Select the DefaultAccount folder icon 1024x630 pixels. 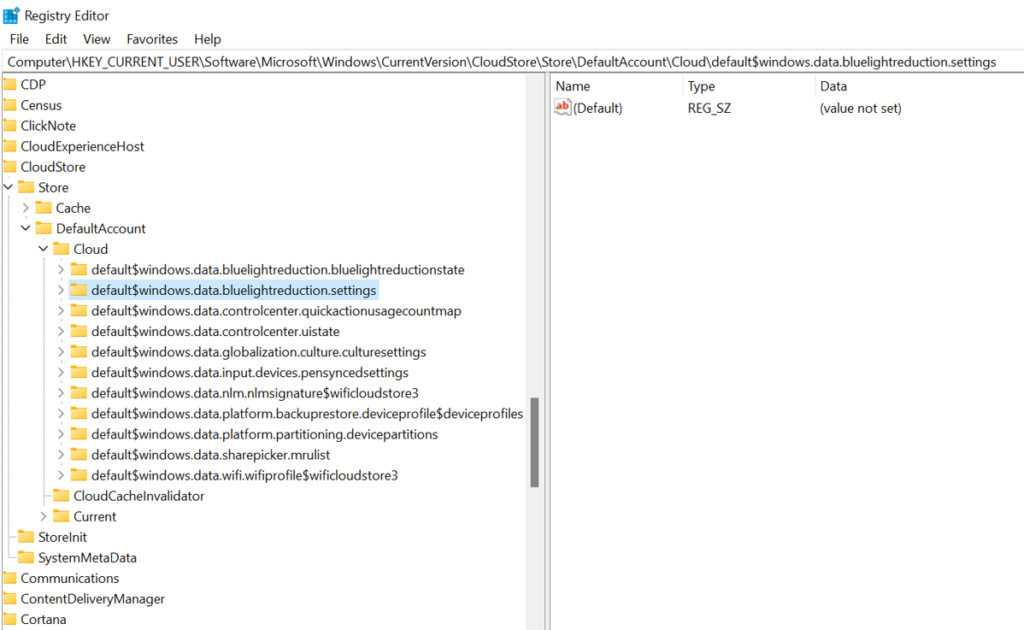pyautogui.click(x=44, y=228)
